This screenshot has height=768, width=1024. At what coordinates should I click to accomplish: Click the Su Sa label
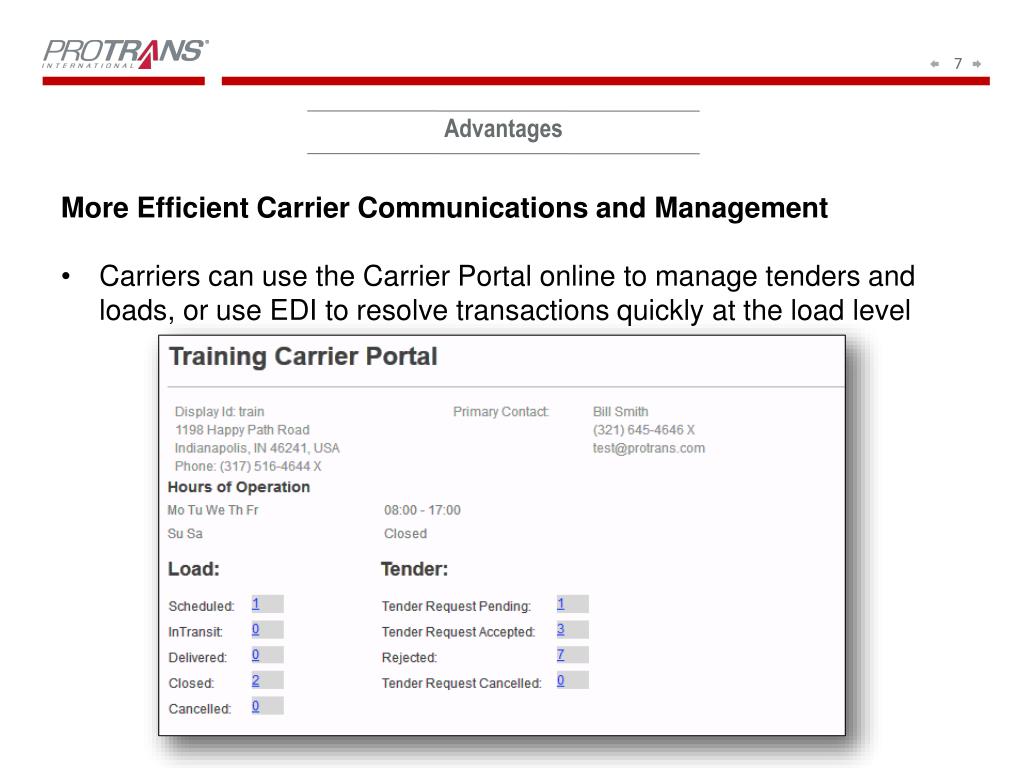(185, 534)
